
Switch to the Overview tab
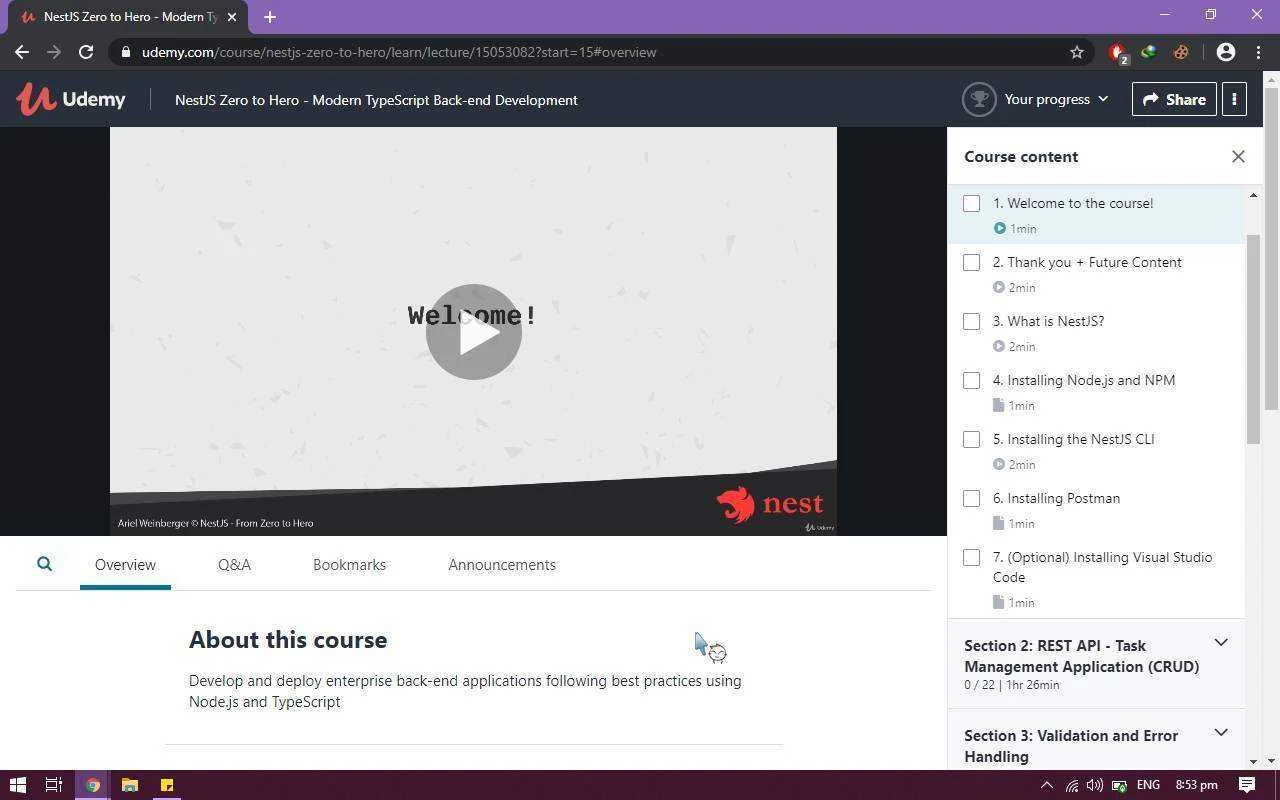point(125,565)
